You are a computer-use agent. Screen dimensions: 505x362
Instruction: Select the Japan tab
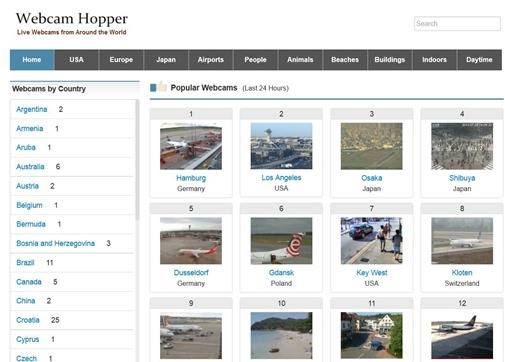(166, 60)
